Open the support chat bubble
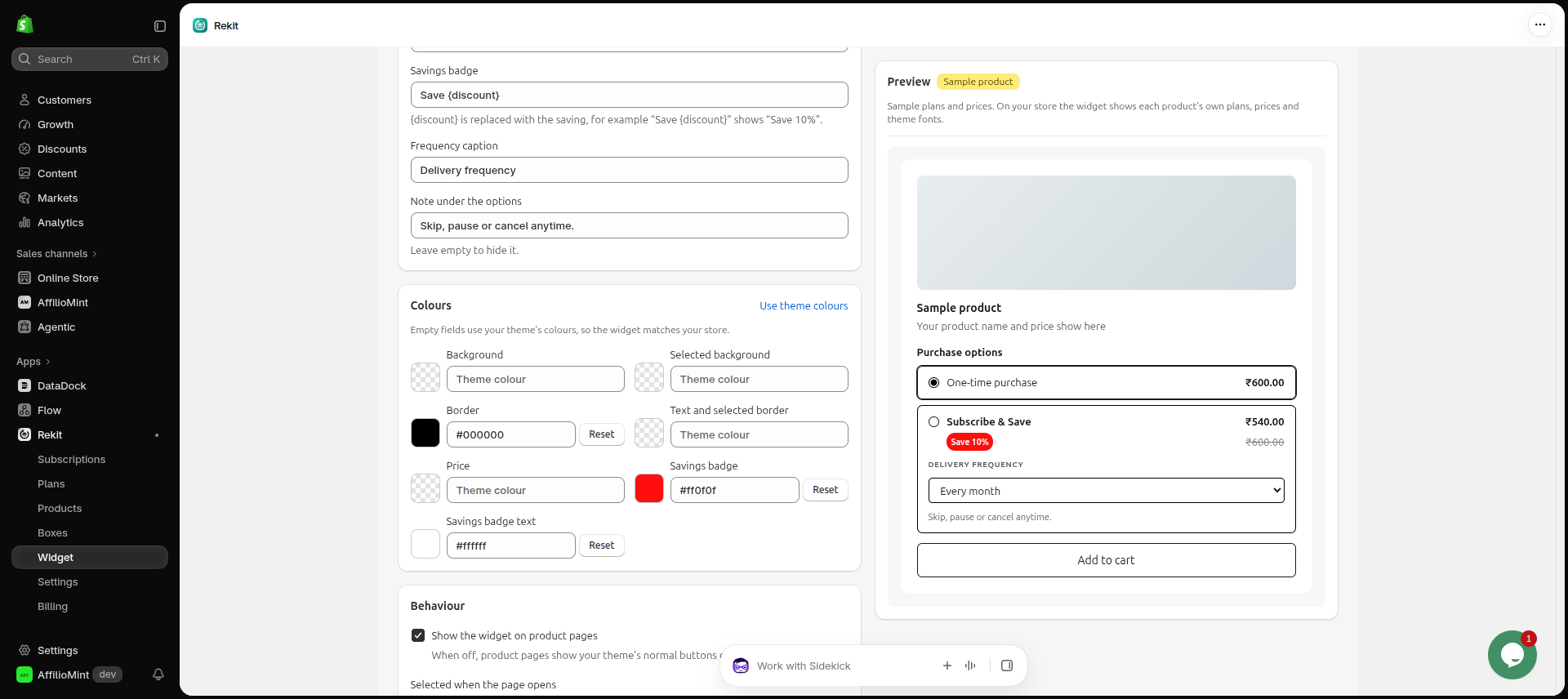 pos(1512,655)
